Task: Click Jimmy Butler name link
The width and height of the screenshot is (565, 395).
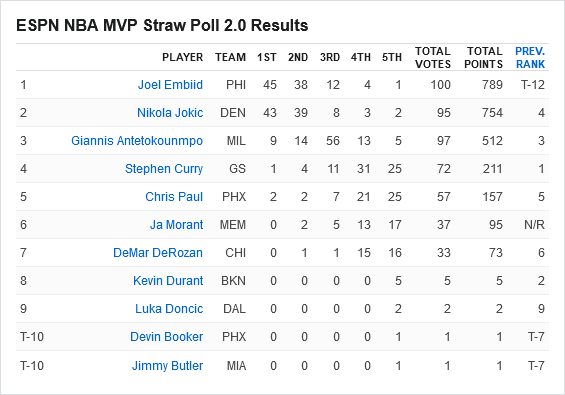Action: [x=167, y=365]
